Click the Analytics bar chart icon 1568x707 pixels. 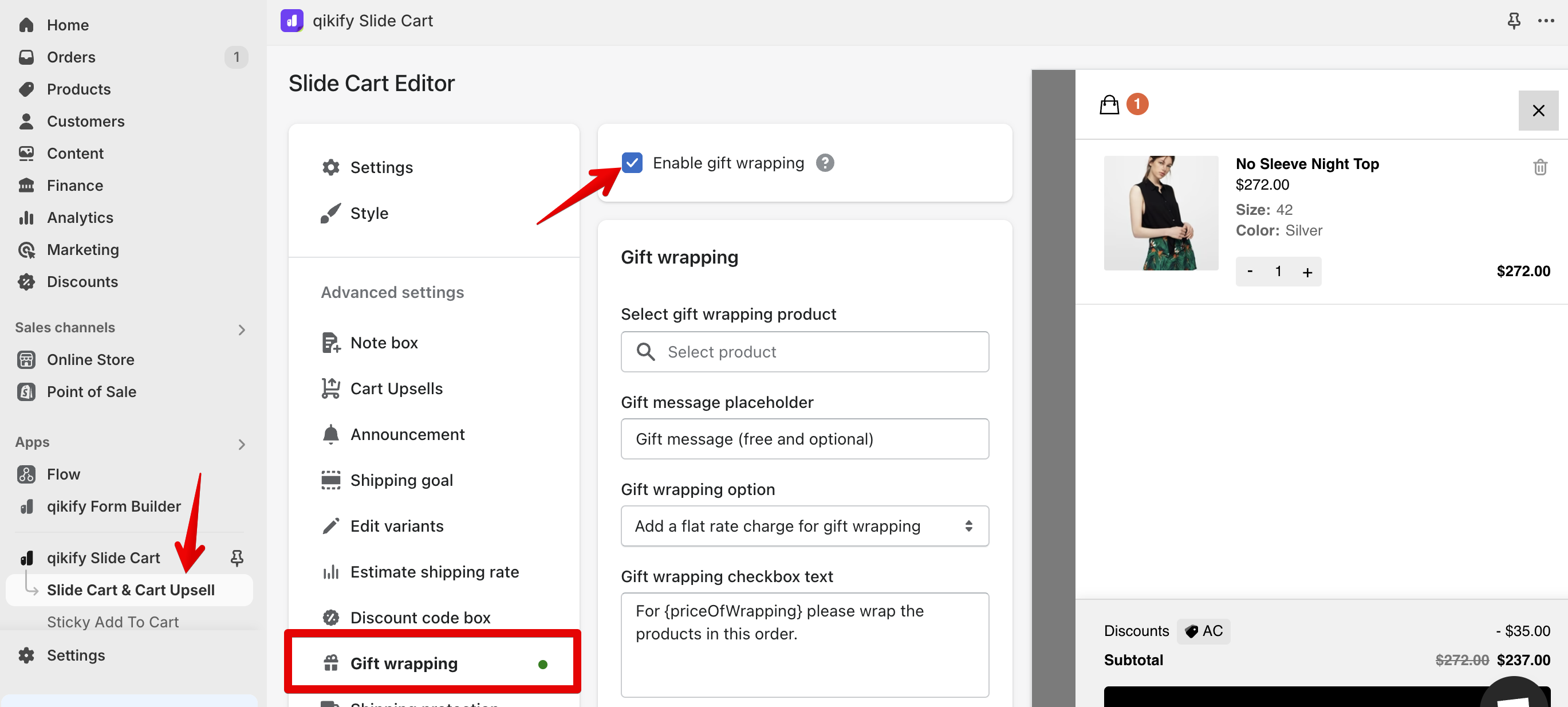coord(26,217)
